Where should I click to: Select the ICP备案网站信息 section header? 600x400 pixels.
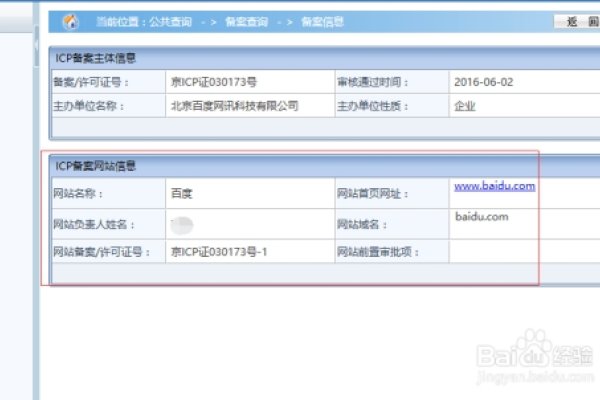[96, 166]
